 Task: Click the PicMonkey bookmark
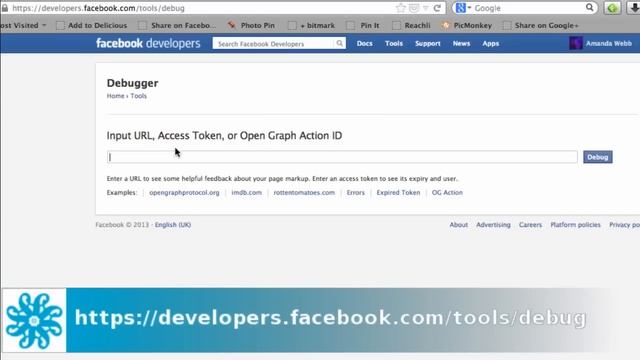(467, 25)
